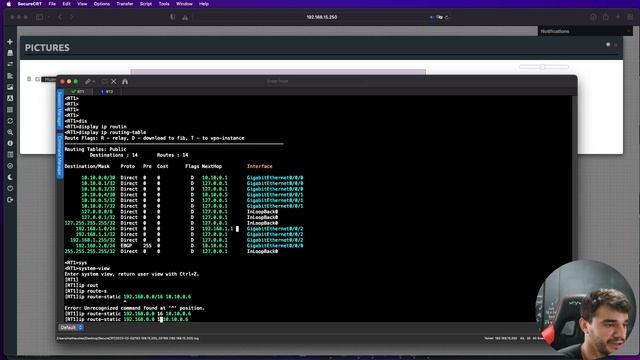The image size is (640, 360).
Task: Open the View menu
Action: 82,4
